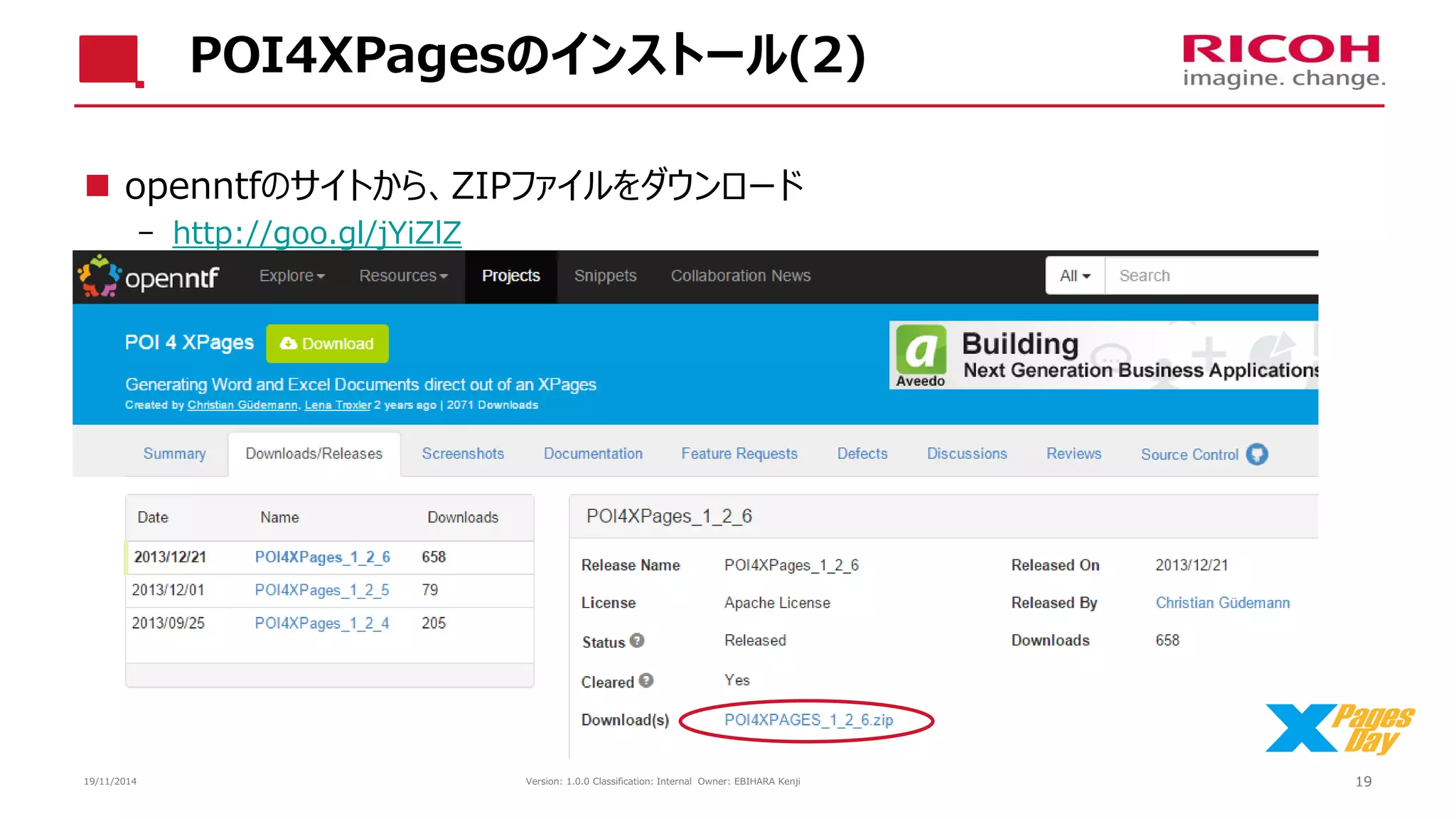This screenshot has height=819, width=1456.
Task: Switch to the Summary tab
Action: (174, 454)
